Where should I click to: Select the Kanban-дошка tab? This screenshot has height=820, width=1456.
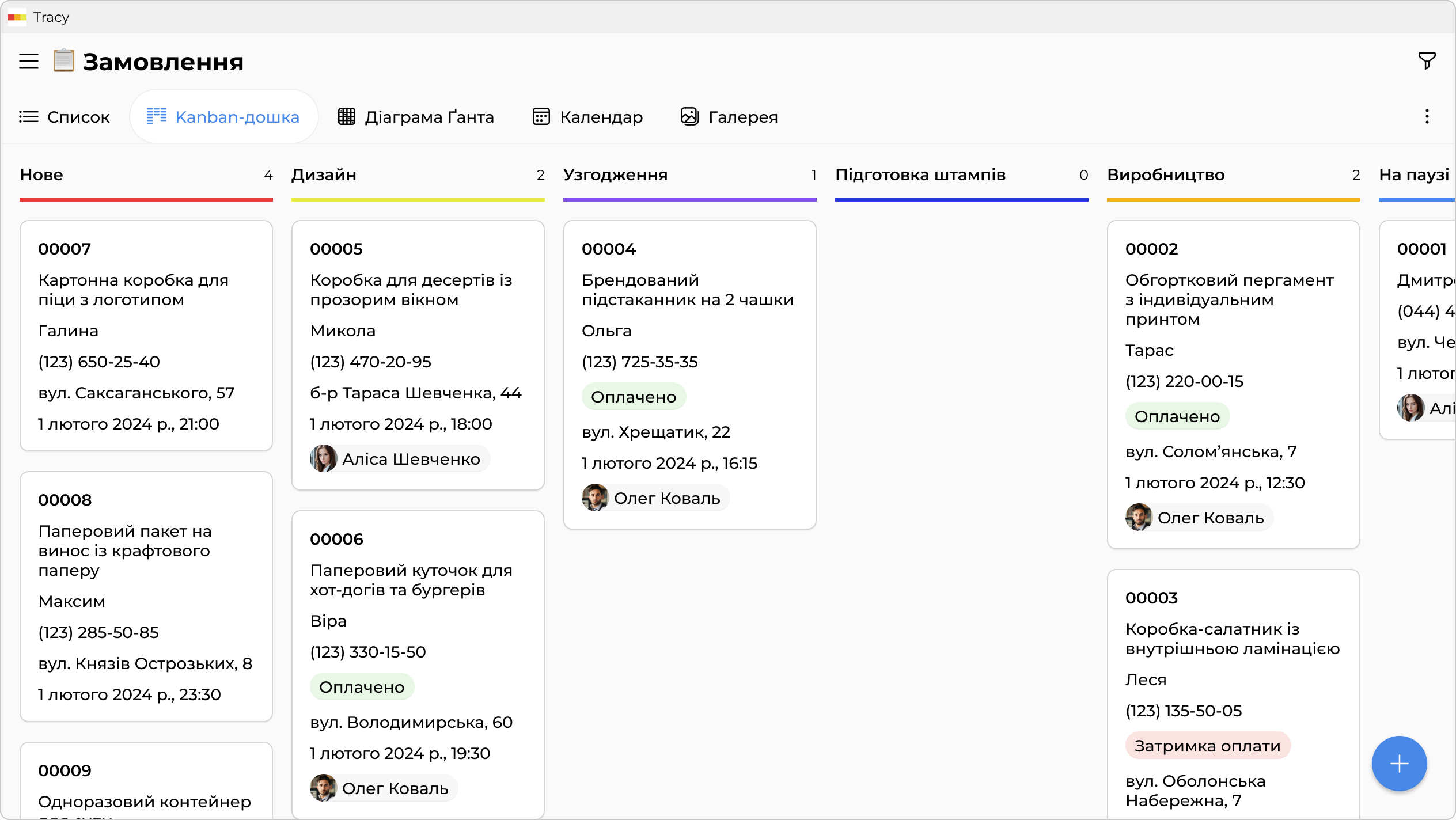[x=223, y=117]
